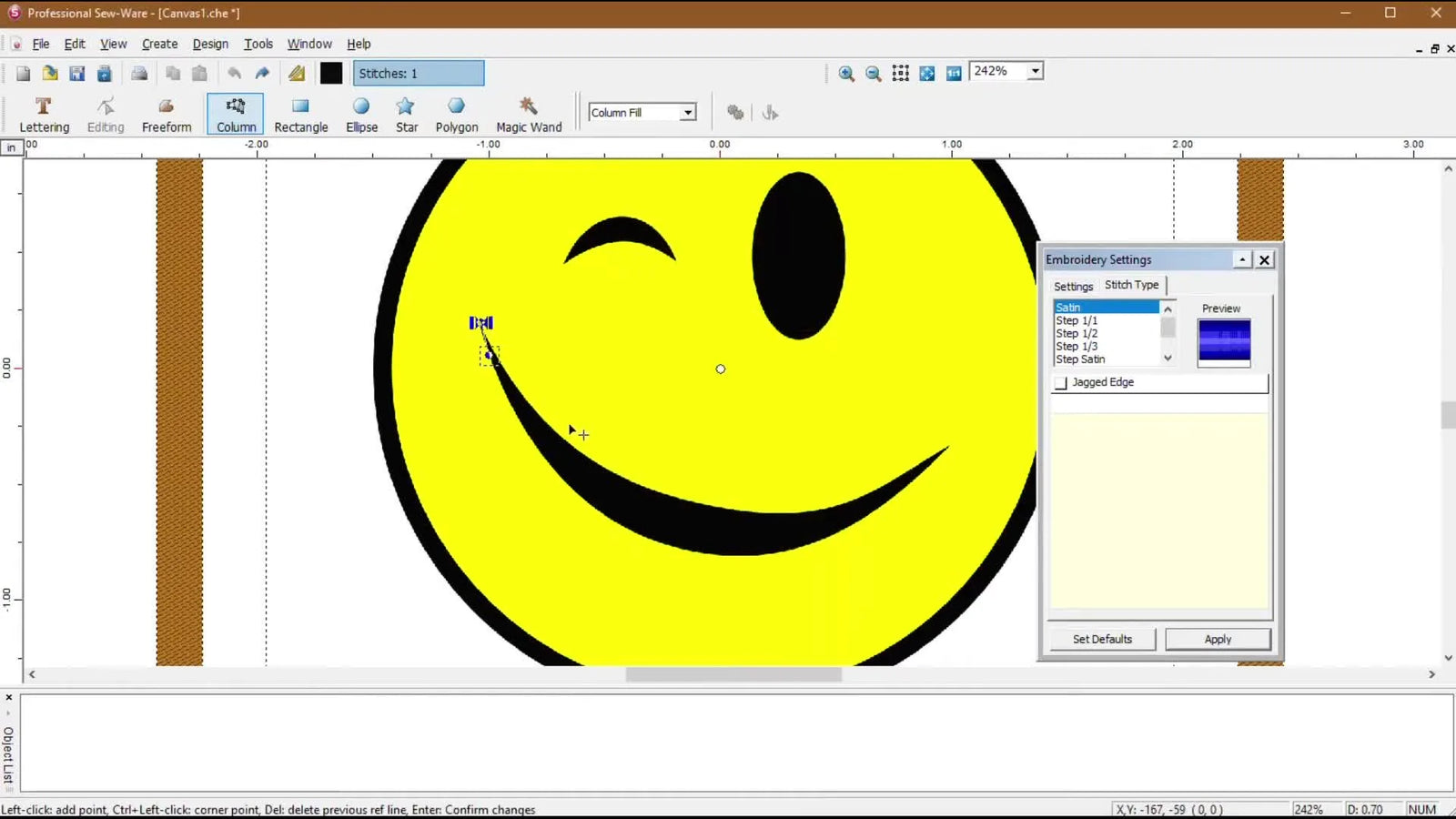This screenshot has width=1456, height=819.
Task: Click the save floppy disk icon
Action: (77, 74)
